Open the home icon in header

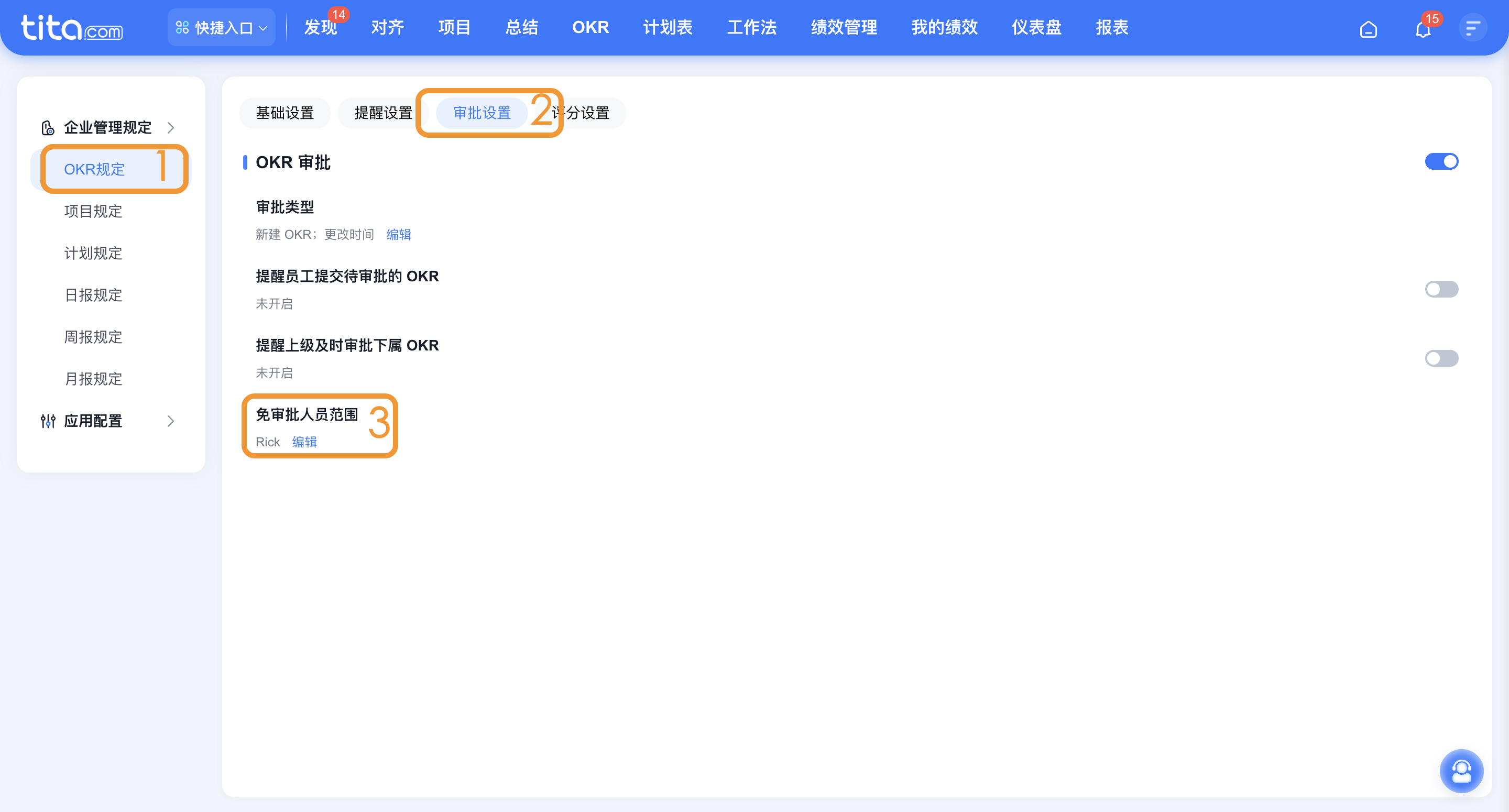[x=1368, y=29]
